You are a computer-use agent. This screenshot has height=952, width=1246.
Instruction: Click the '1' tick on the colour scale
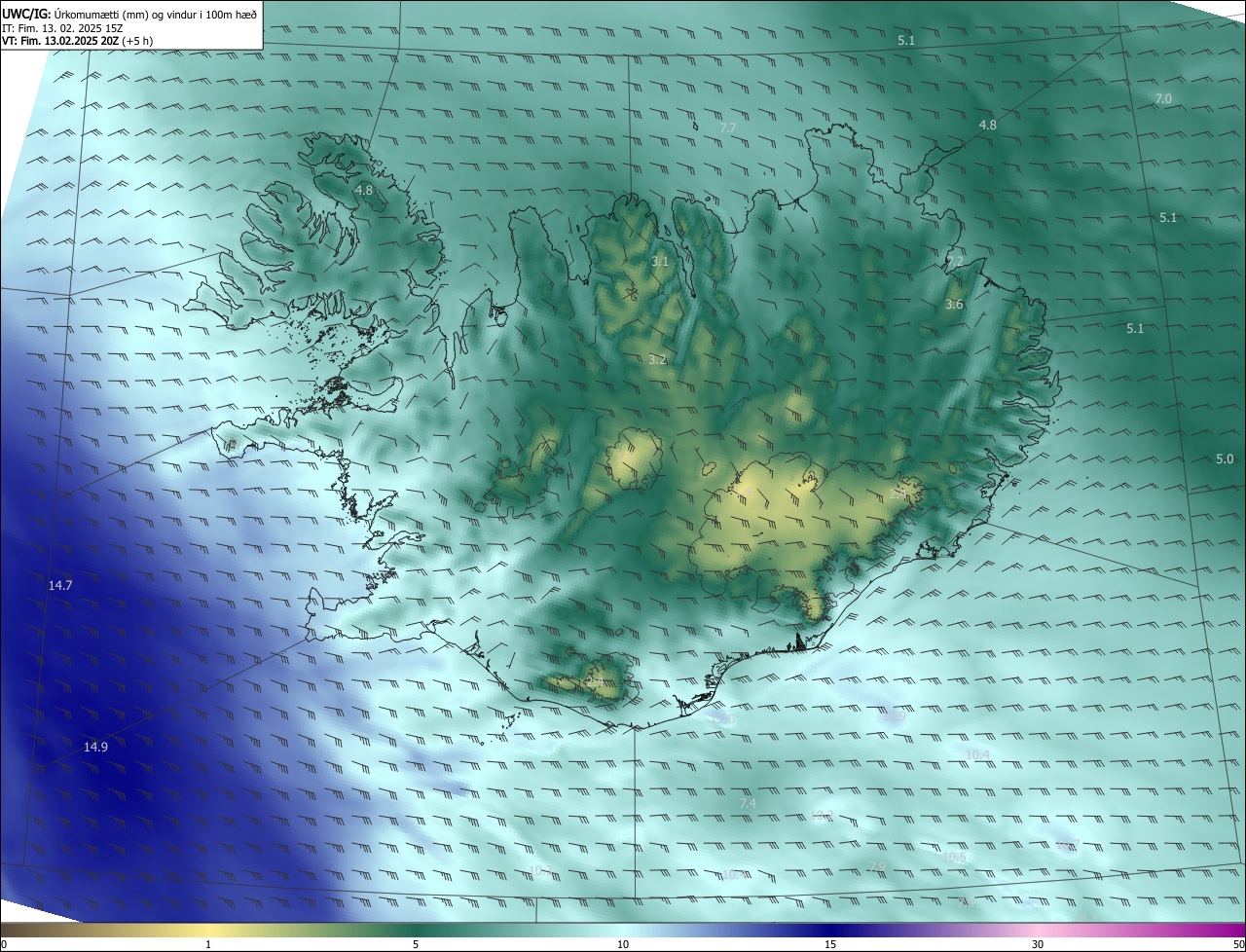pyautogui.click(x=208, y=944)
